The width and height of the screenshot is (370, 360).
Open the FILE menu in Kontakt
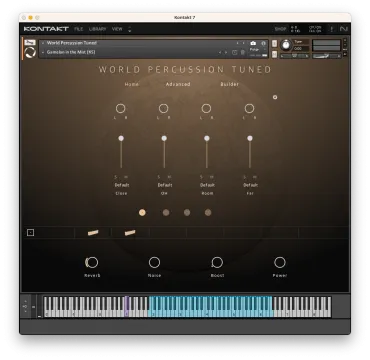tap(78, 29)
